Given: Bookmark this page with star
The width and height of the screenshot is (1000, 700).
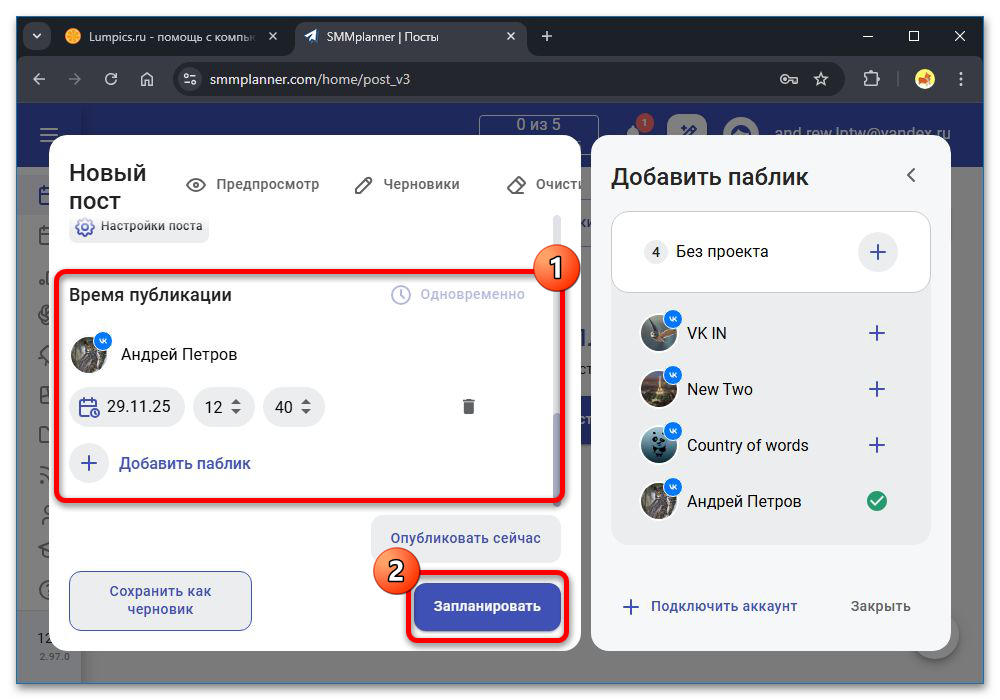Looking at the screenshot, I should [821, 79].
